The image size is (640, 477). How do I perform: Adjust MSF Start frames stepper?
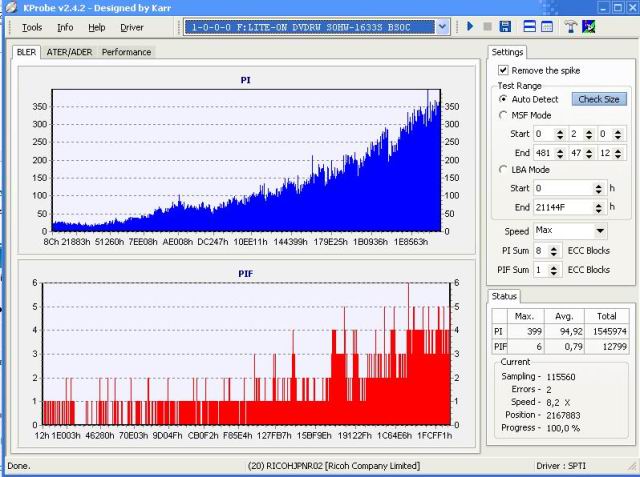[618, 134]
